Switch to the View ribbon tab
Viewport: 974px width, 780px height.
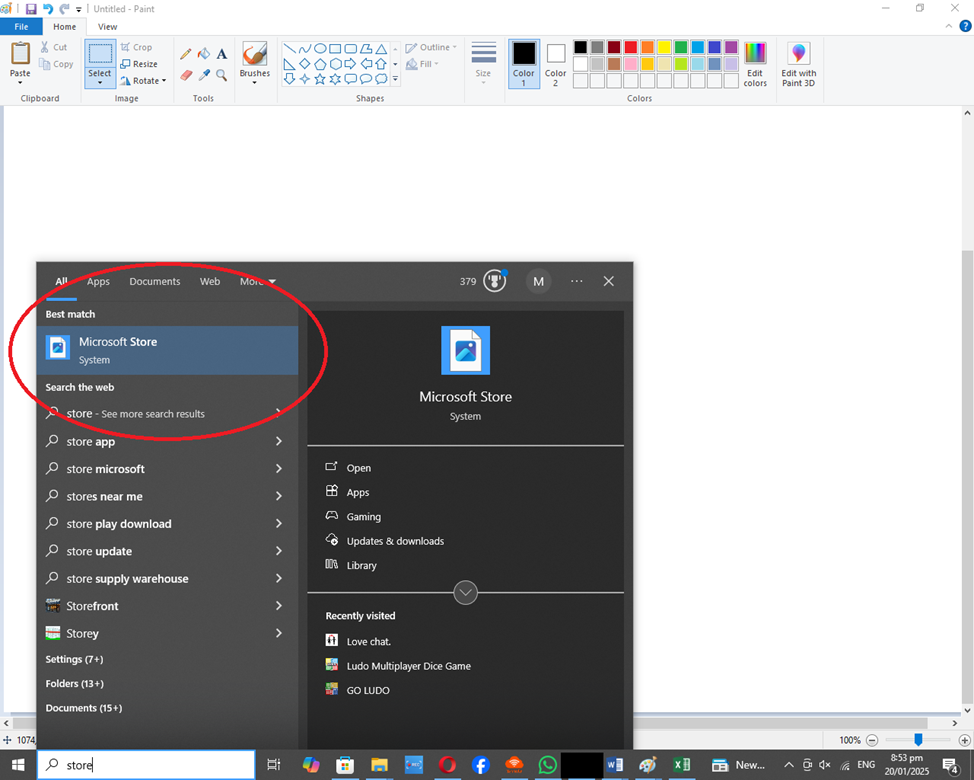pyautogui.click(x=107, y=27)
